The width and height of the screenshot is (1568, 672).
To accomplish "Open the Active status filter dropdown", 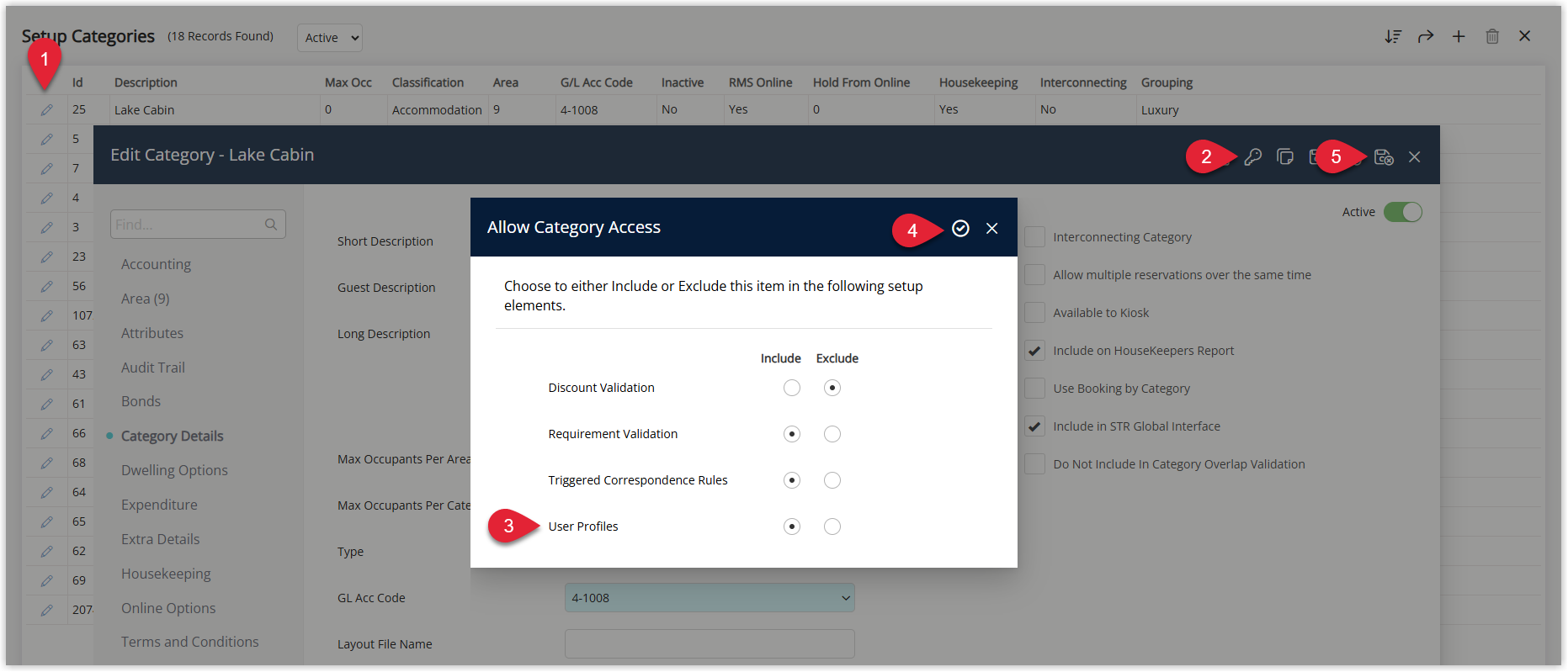I will pos(330,38).
